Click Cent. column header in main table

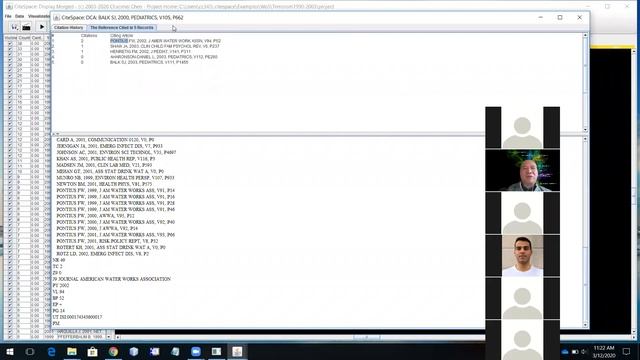click(37, 38)
